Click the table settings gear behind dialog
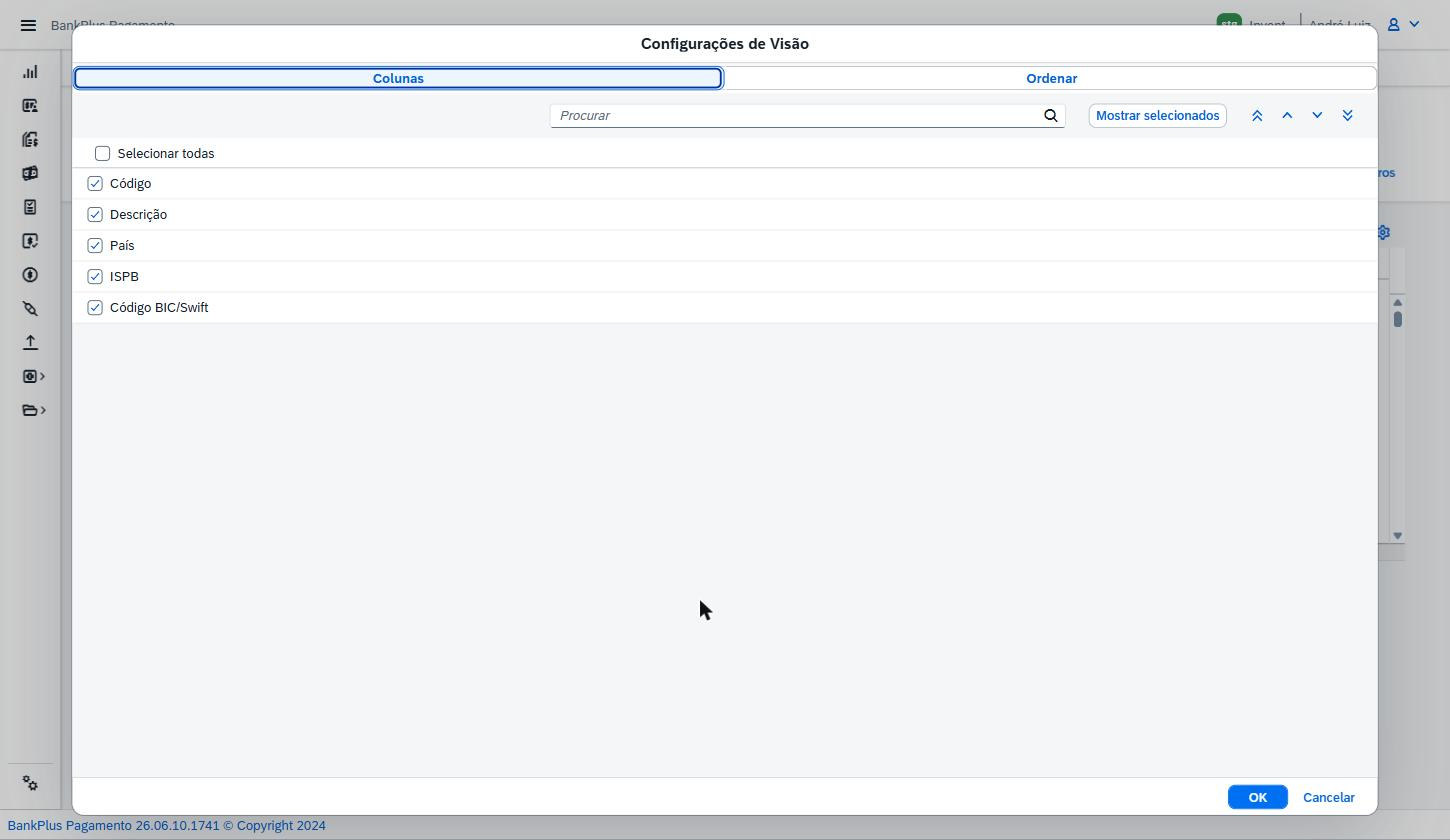Screen dimensions: 1450x840 coord(1384,232)
